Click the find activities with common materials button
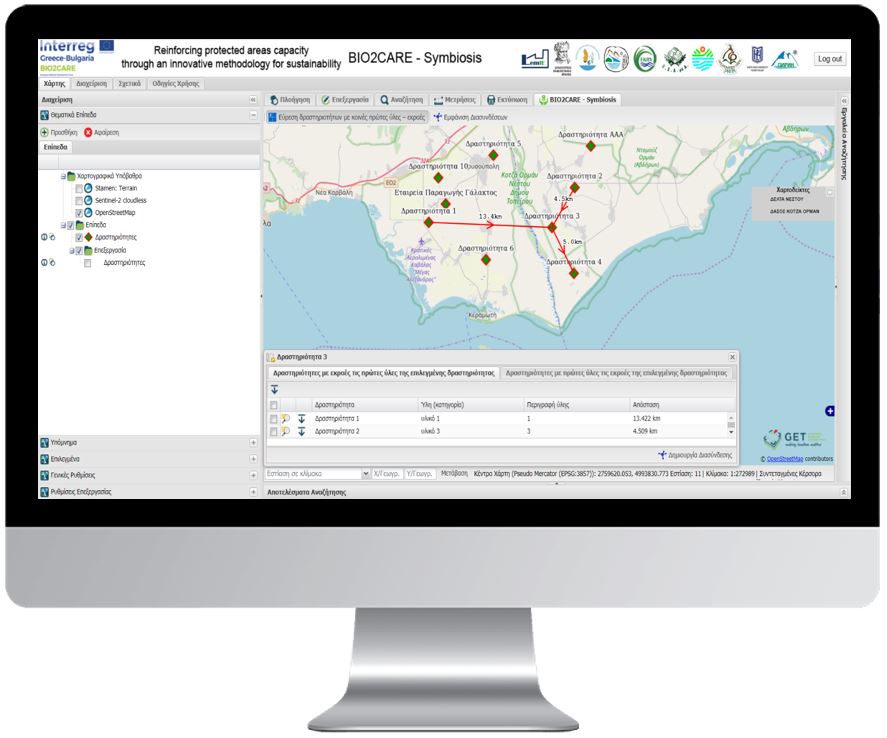887x738 pixels. click(346, 118)
